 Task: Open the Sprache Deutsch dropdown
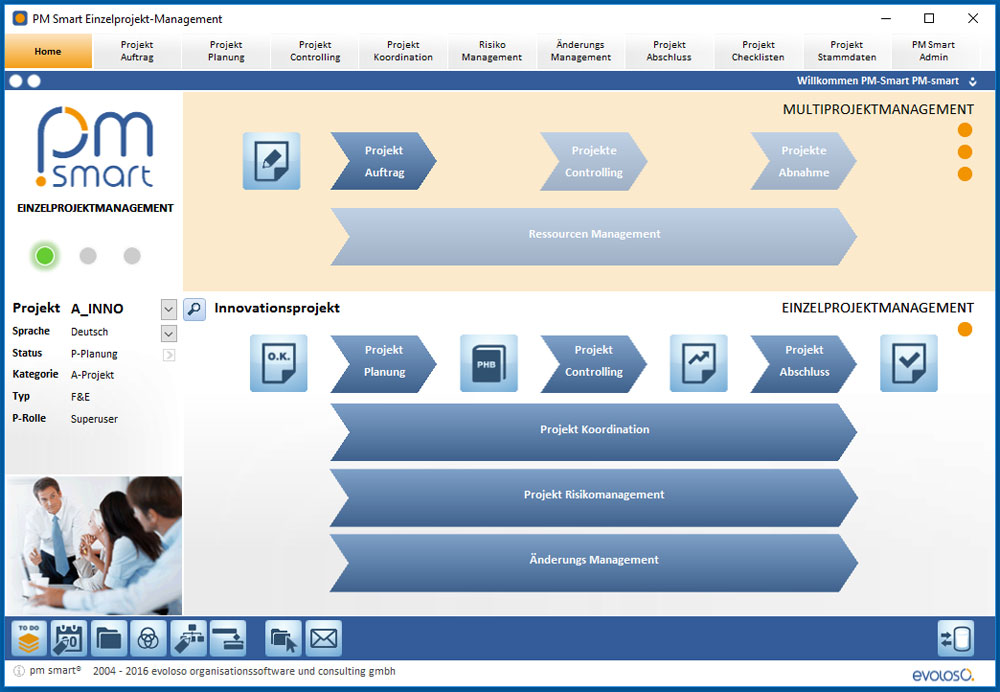point(168,332)
